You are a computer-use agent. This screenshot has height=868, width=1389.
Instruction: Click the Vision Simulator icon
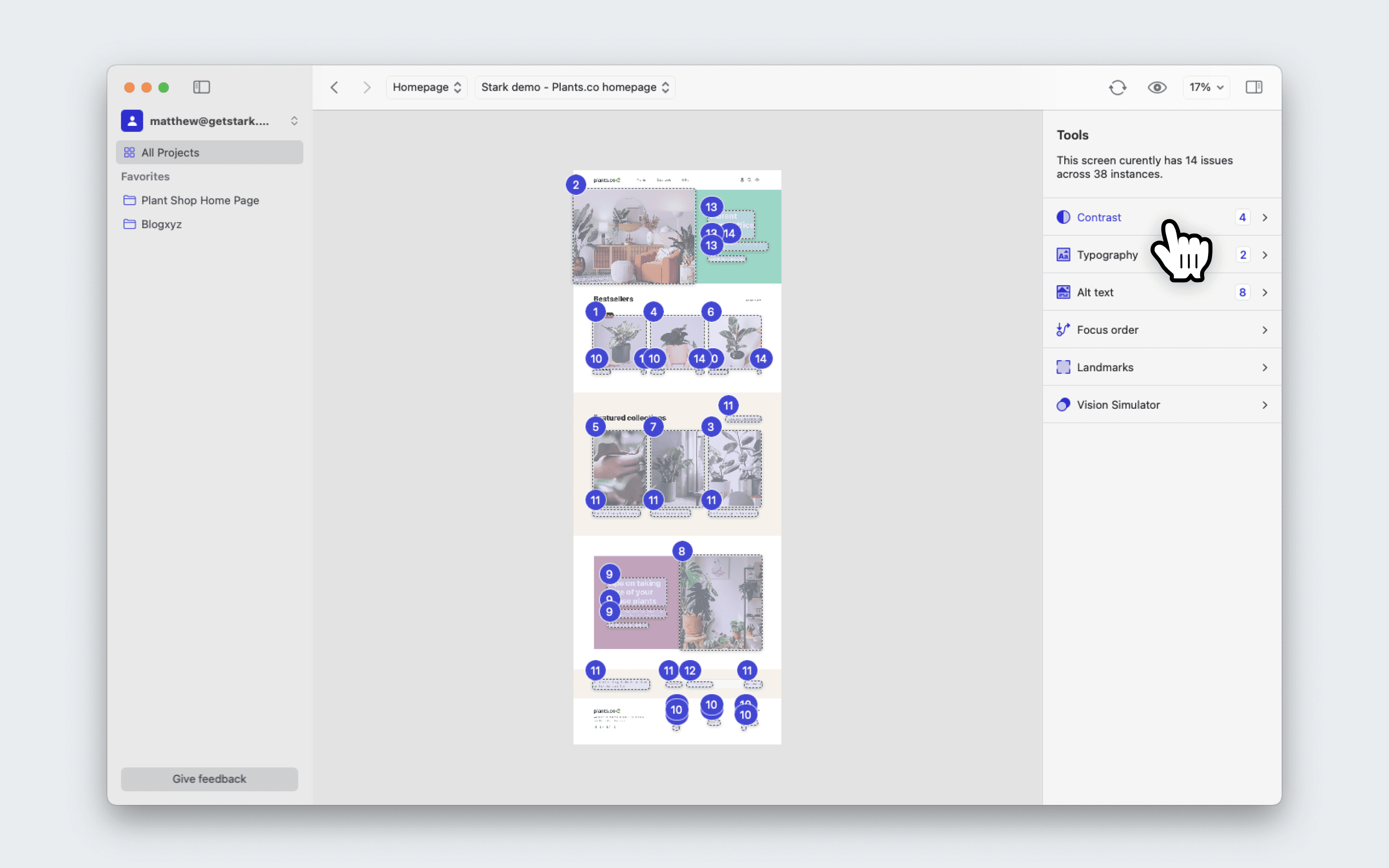click(x=1063, y=405)
